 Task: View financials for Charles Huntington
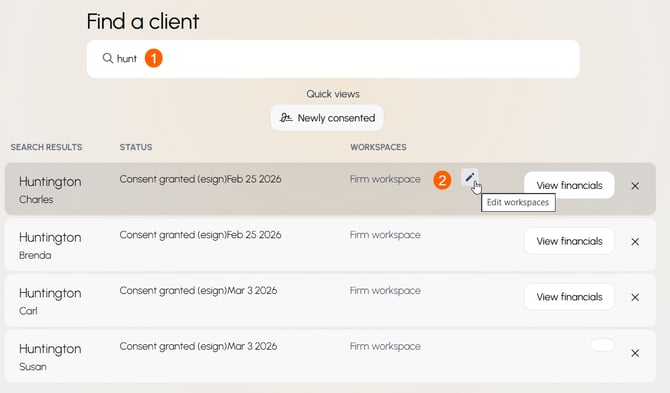(x=569, y=185)
